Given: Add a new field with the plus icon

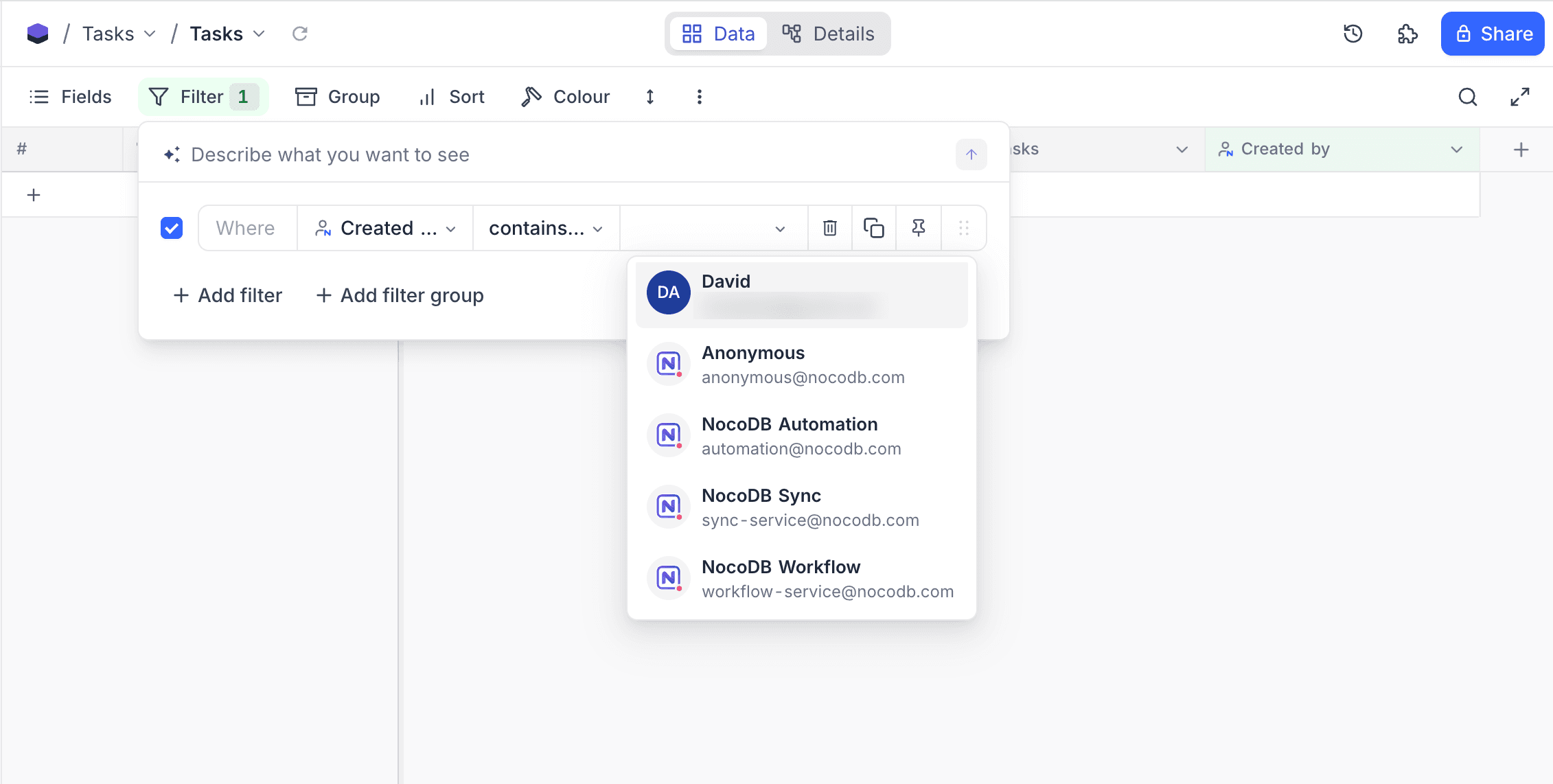Looking at the screenshot, I should tap(1521, 149).
